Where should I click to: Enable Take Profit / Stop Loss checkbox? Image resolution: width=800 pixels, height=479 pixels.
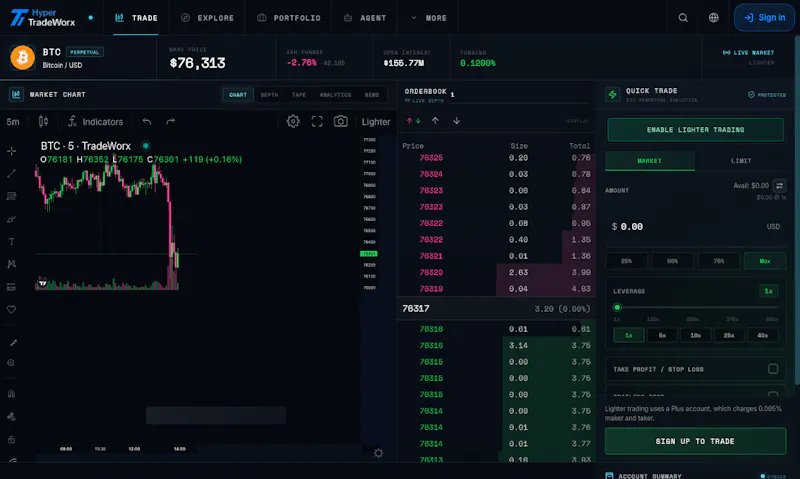point(773,369)
